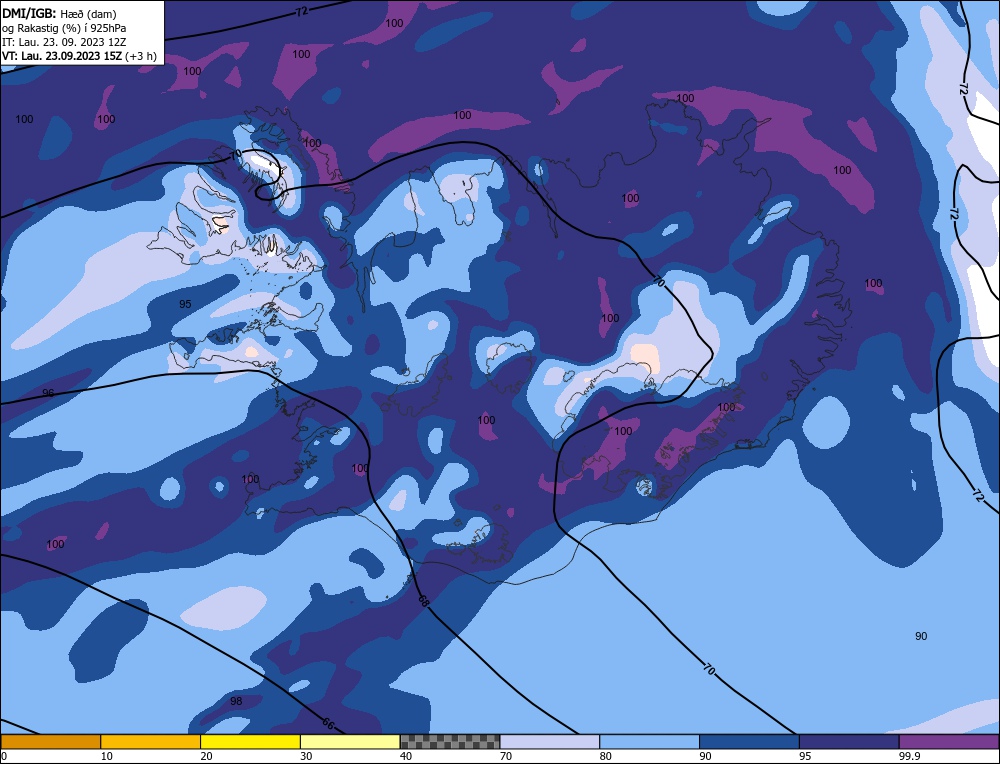This screenshot has width=1000, height=764.
Task: Click the orange 10–20 legend swatch
Action: tap(151, 742)
